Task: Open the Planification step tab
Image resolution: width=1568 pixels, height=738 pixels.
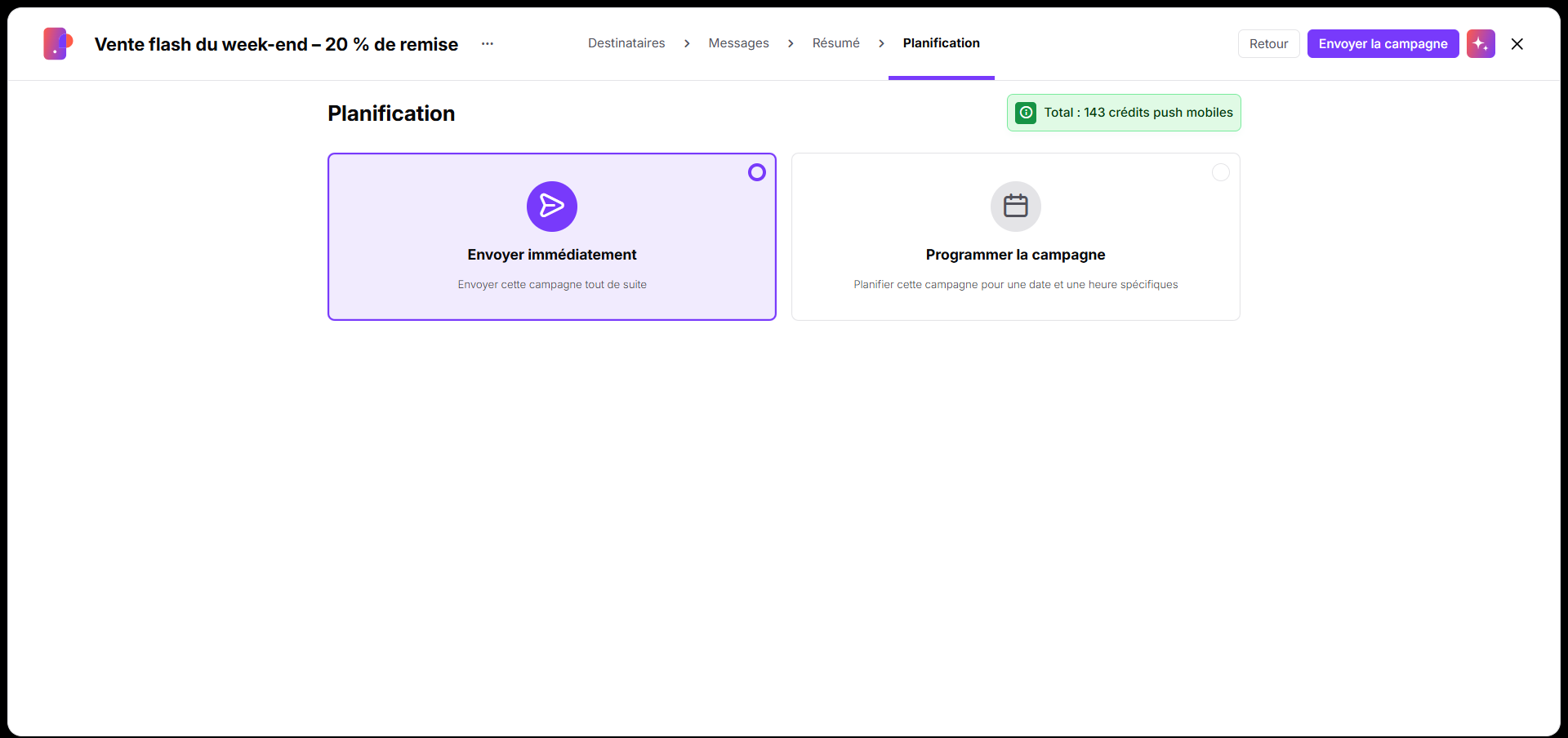Action: point(942,43)
